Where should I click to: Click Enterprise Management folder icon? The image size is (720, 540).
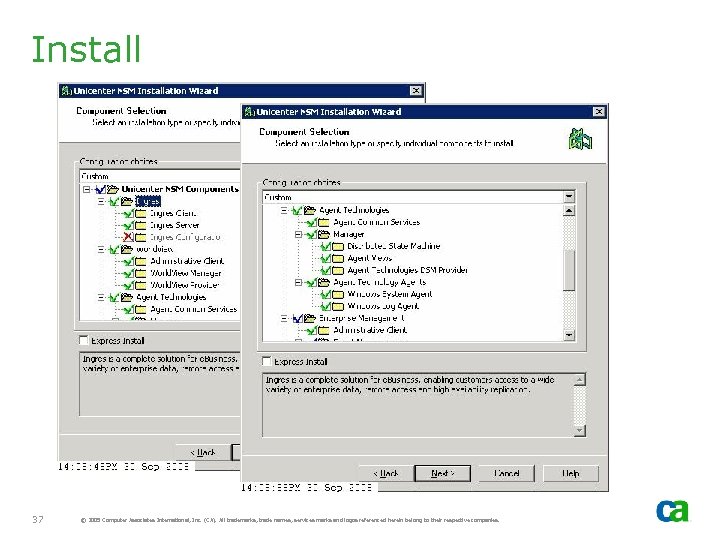coord(310,318)
